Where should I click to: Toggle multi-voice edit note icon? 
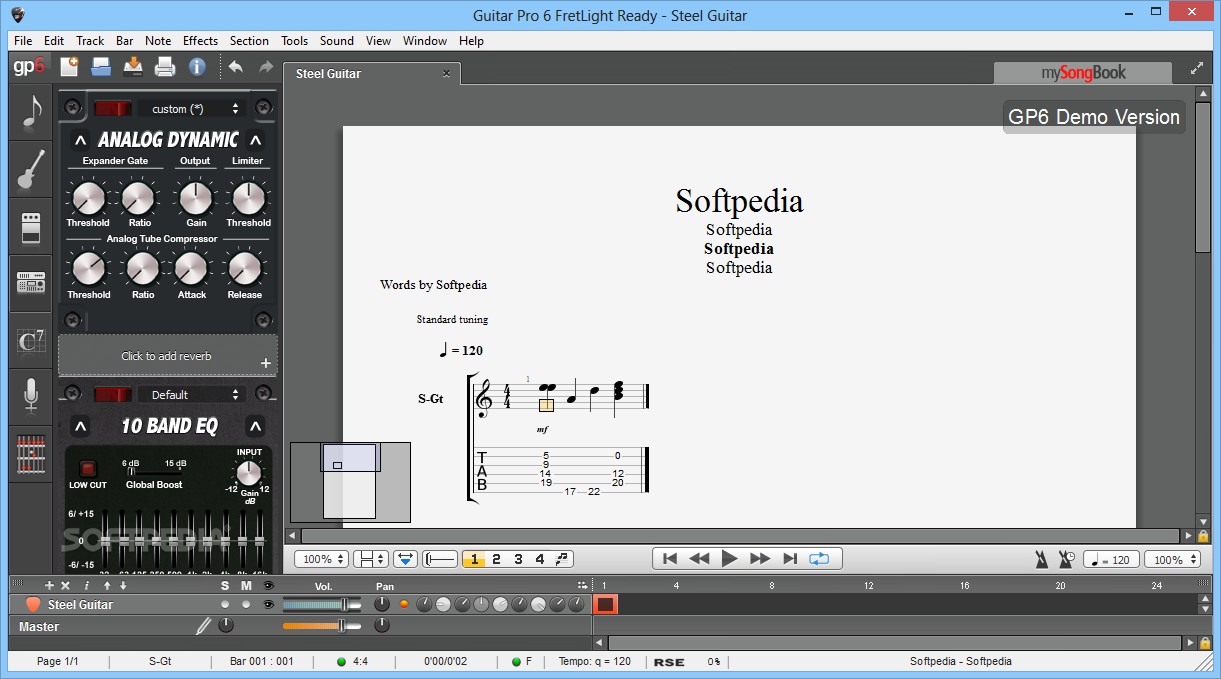(x=562, y=559)
